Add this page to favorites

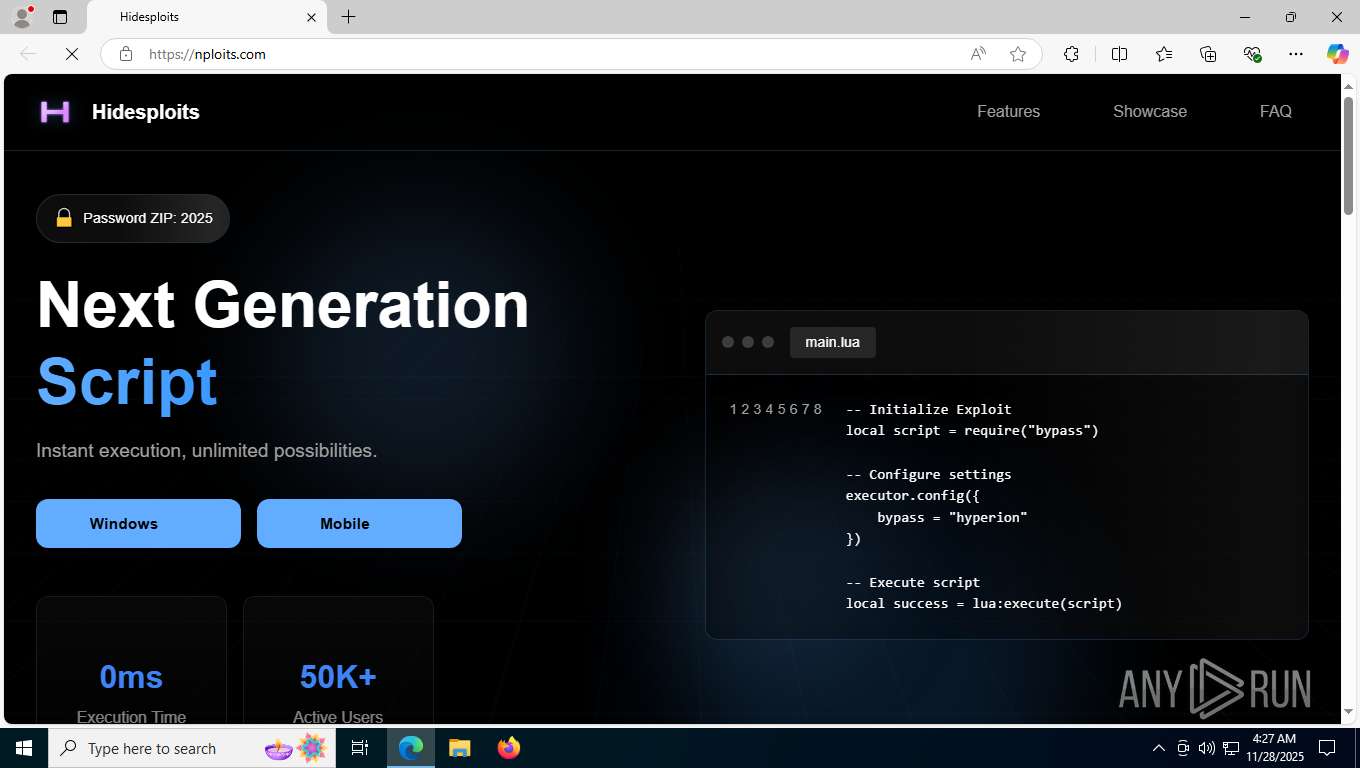(1018, 54)
